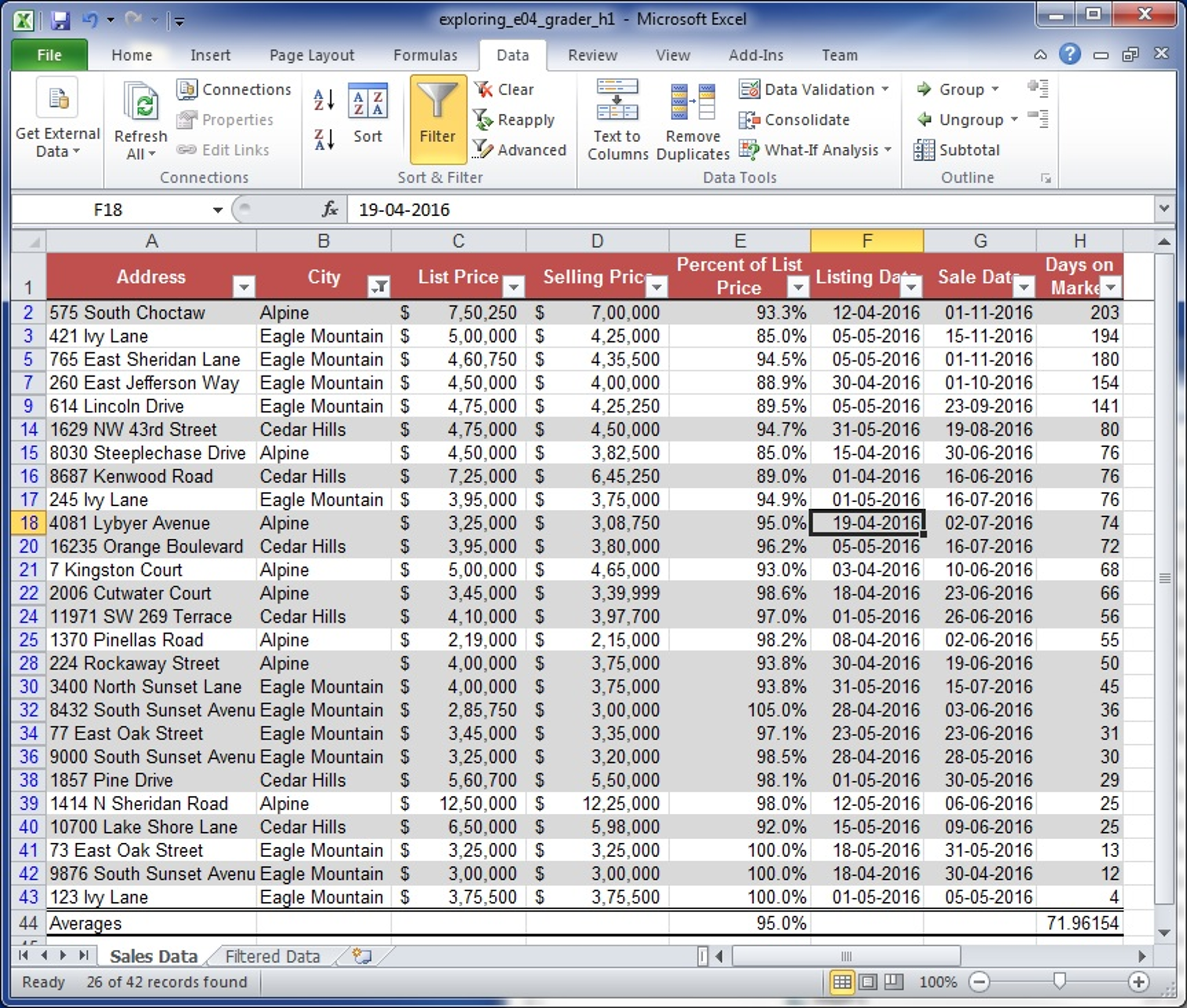The image size is (1187, 1008).
Task: Open Ungroup dropdown arrow
Action: 1014,119
